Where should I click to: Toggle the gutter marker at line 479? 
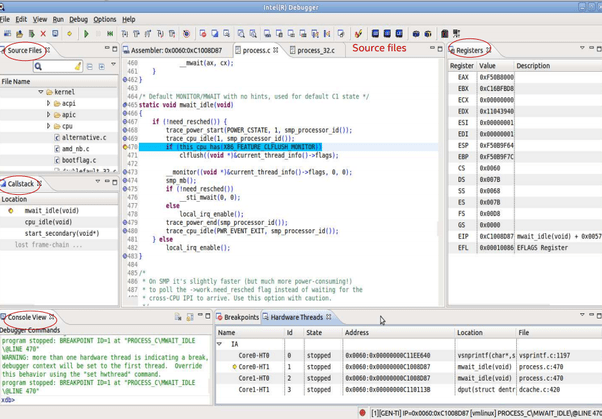pos(125,222)
